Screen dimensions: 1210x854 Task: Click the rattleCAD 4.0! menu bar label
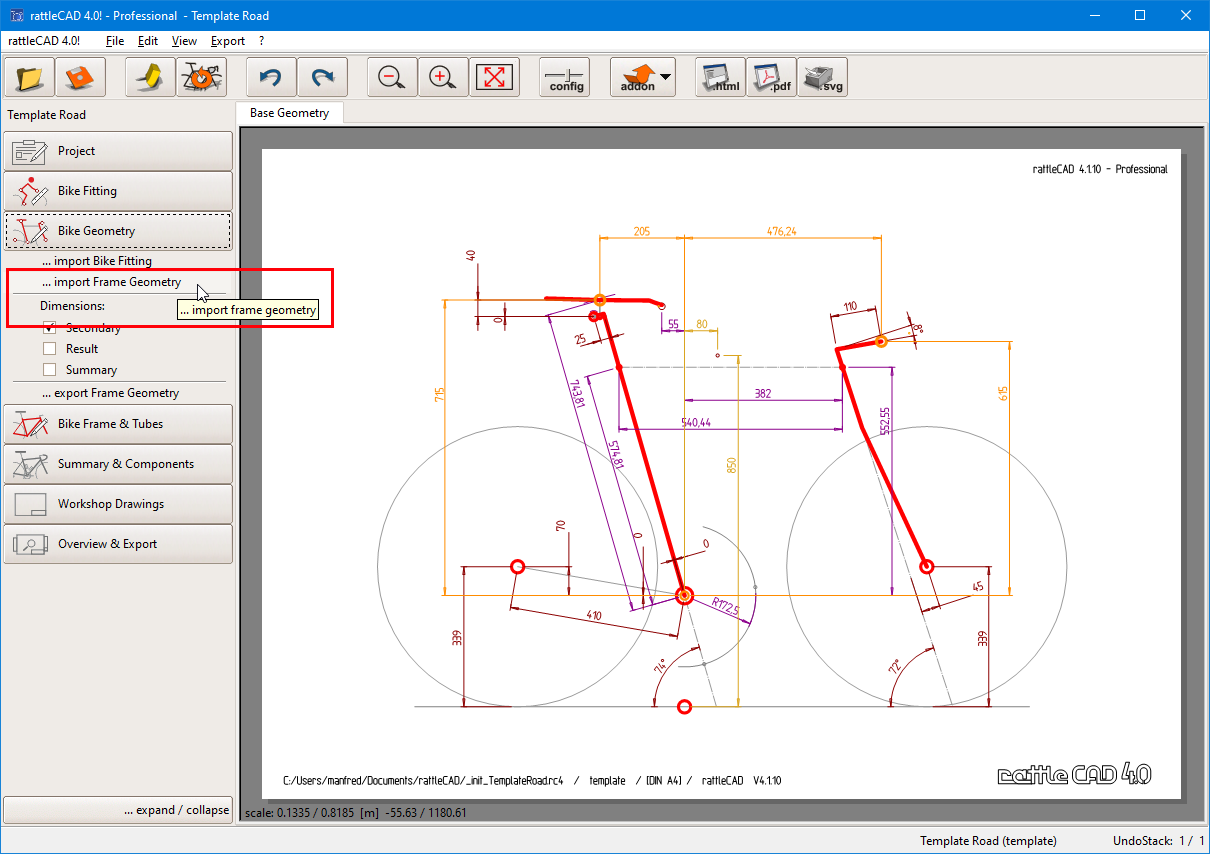(44, 41)
